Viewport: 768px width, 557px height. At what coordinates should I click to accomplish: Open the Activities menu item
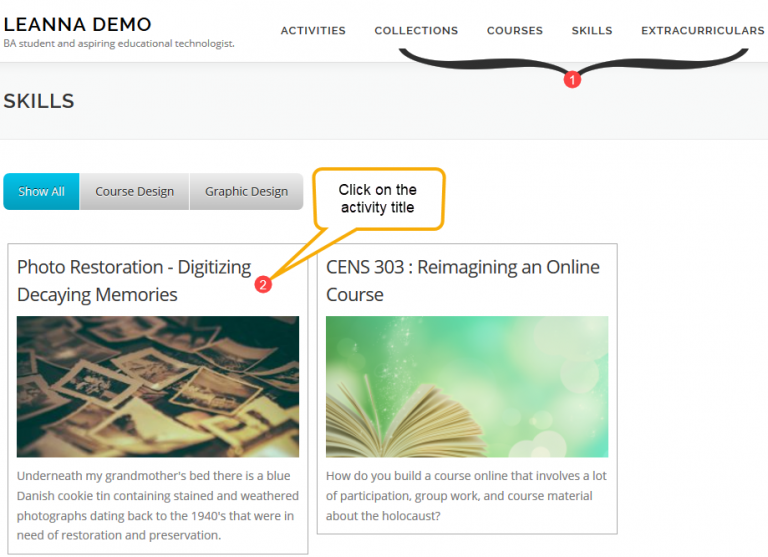pos(313,31)
